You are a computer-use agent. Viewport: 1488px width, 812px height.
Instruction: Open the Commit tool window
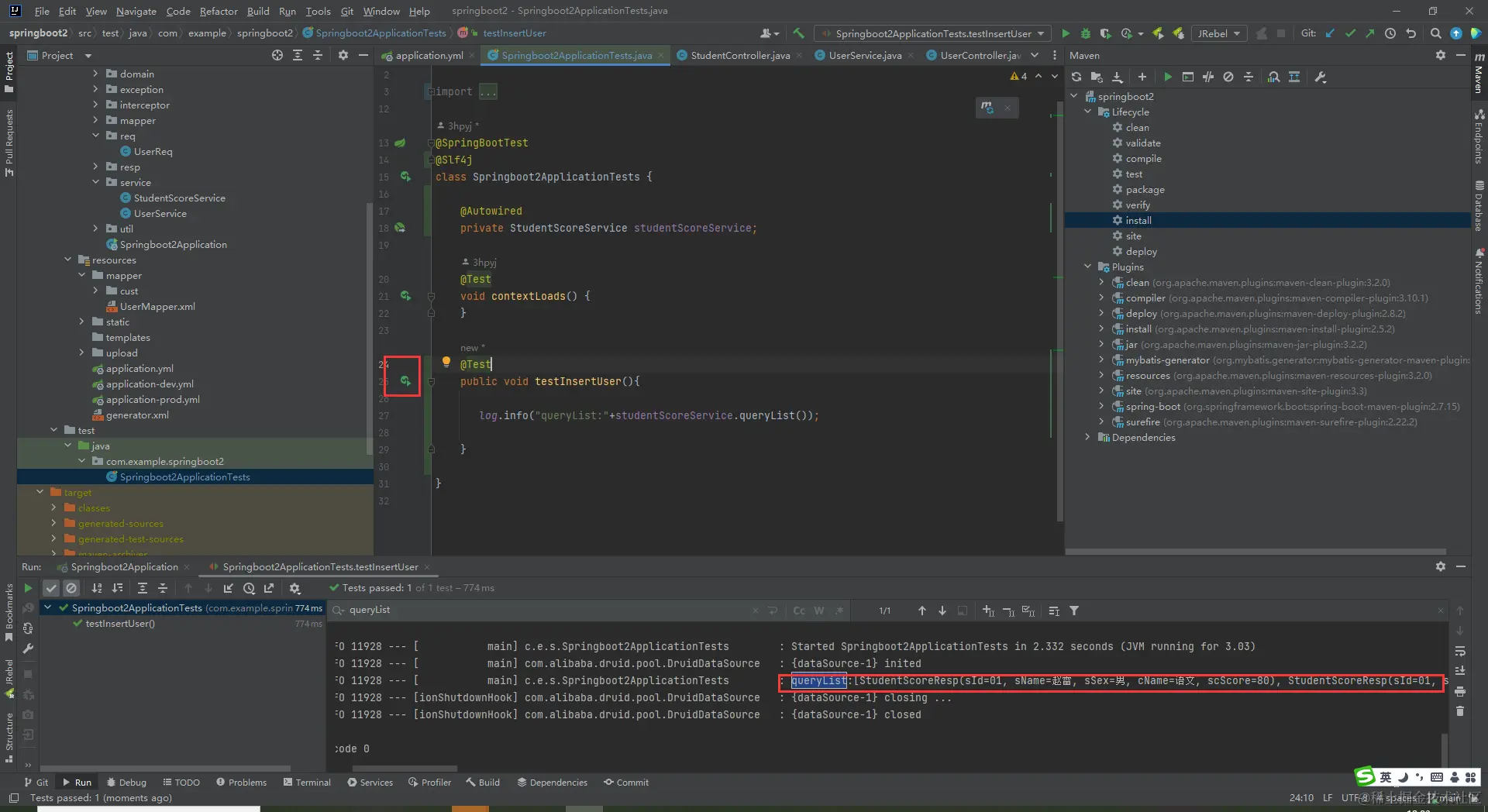pyautogui.click(x=626, y=782)
